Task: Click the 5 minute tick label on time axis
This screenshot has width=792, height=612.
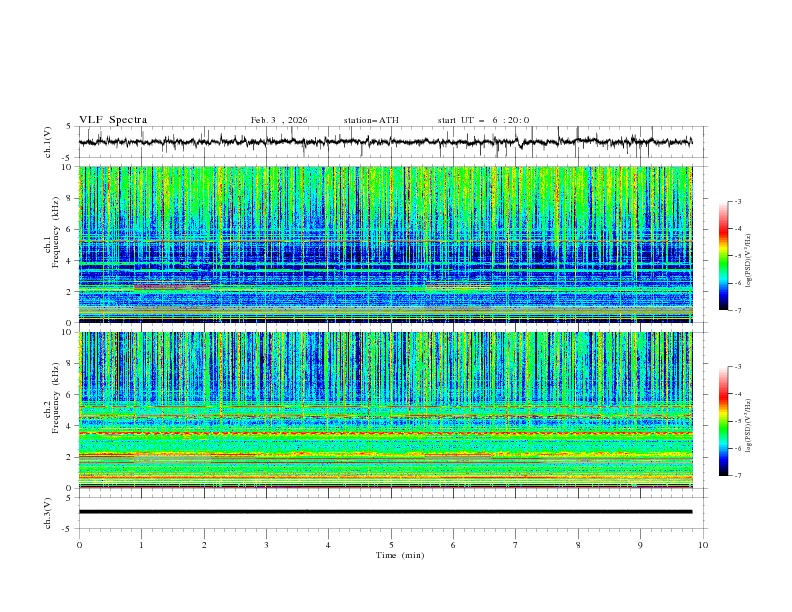Action: [391, 545]
